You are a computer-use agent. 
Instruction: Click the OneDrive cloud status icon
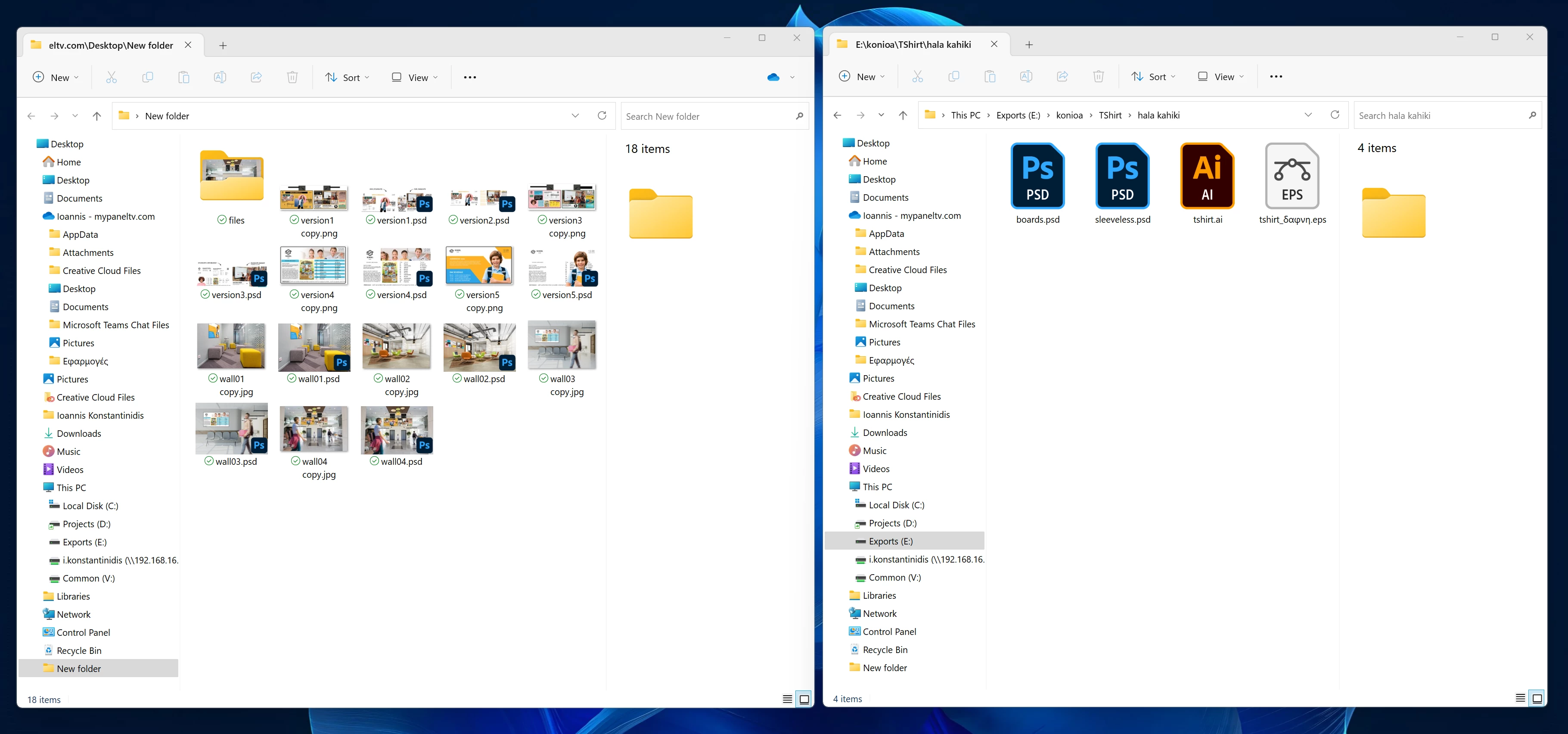tap(773, 77)
